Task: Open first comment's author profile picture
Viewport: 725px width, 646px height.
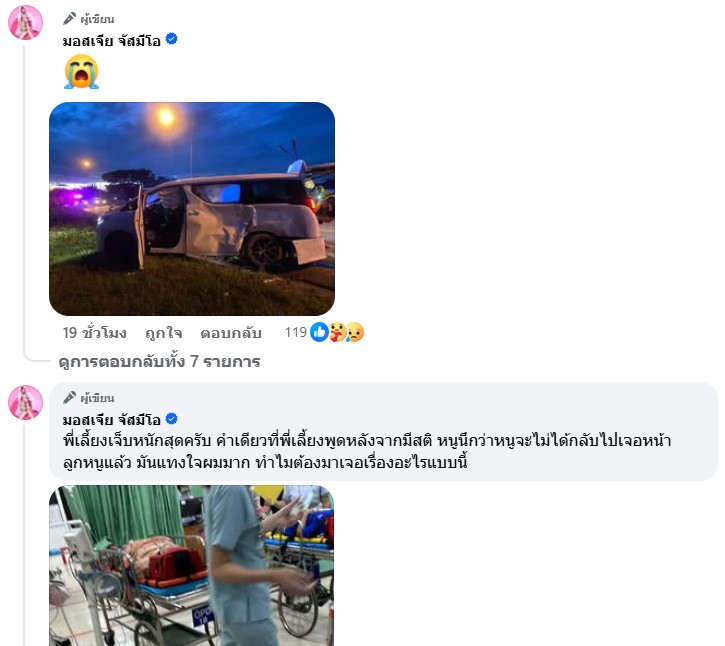Action: (25, 23)
